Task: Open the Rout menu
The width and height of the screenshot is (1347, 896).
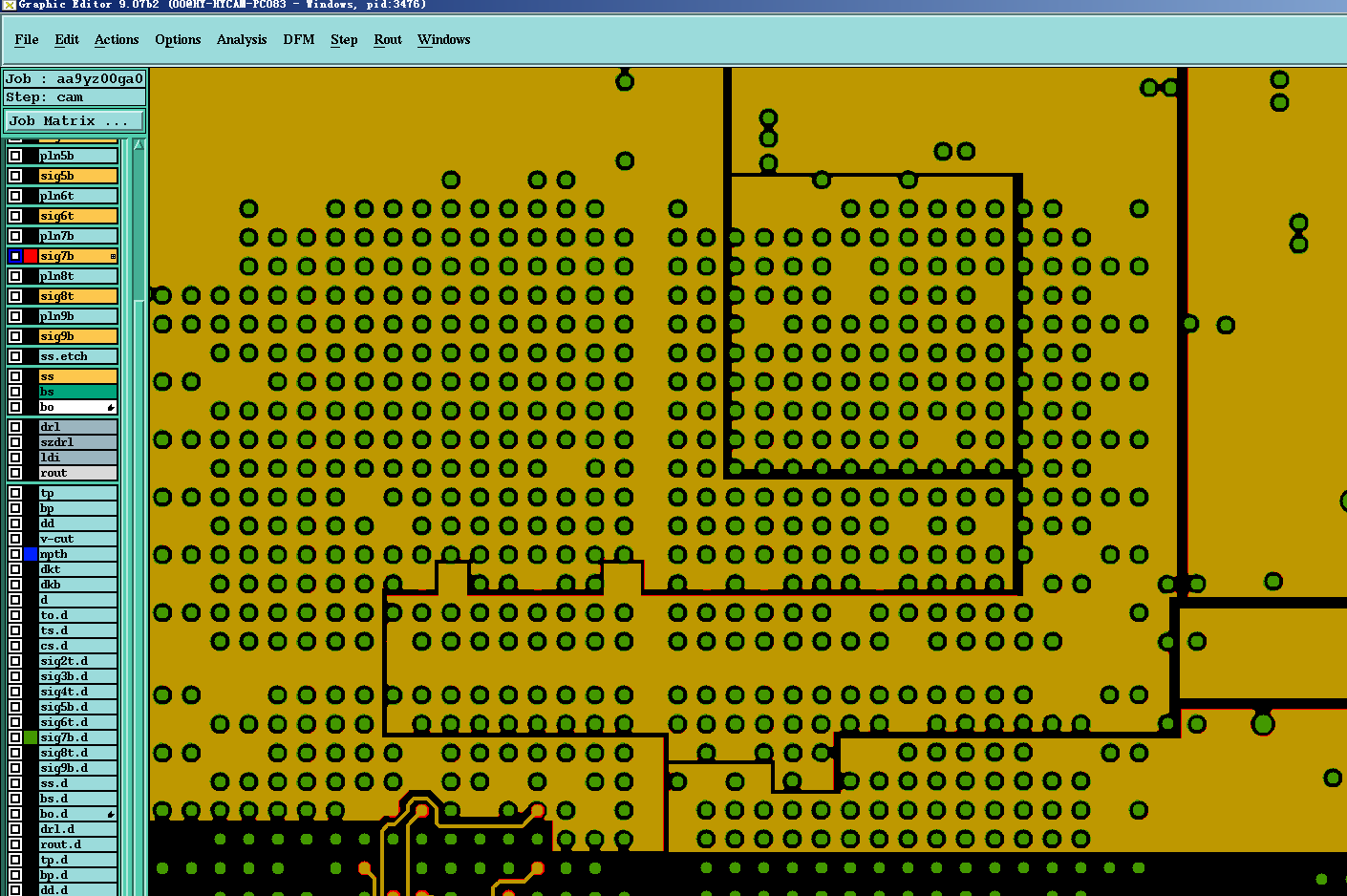Action: [388, 39]
